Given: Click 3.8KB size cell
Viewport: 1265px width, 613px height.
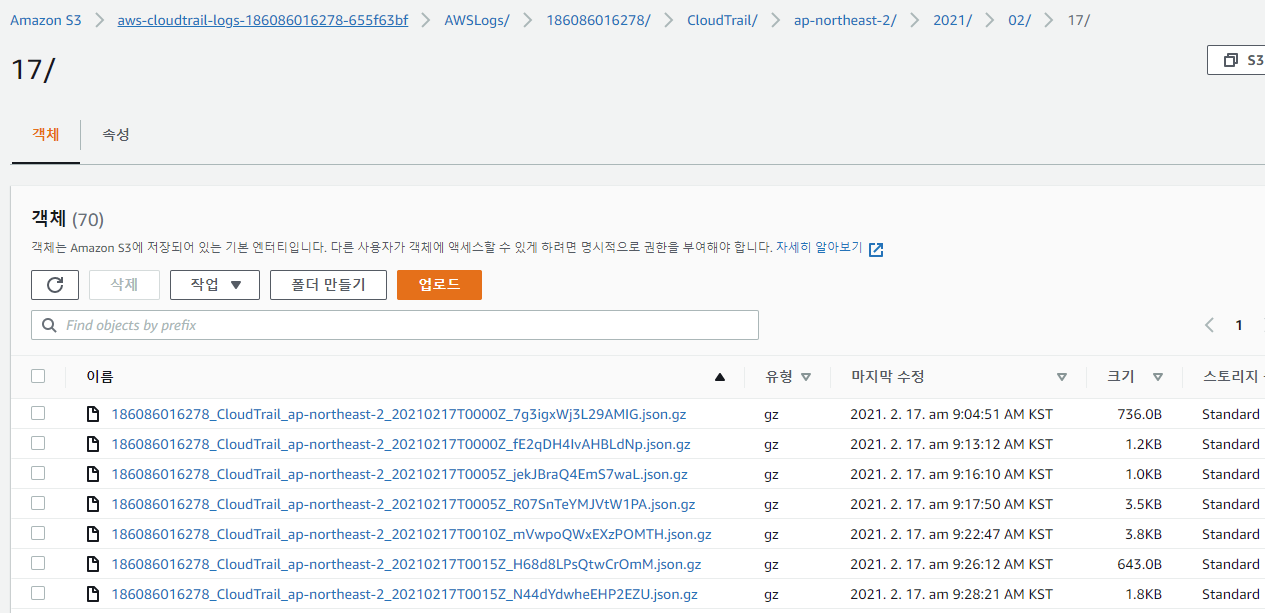Looking at the screenshot, I should pos(1143,534).
